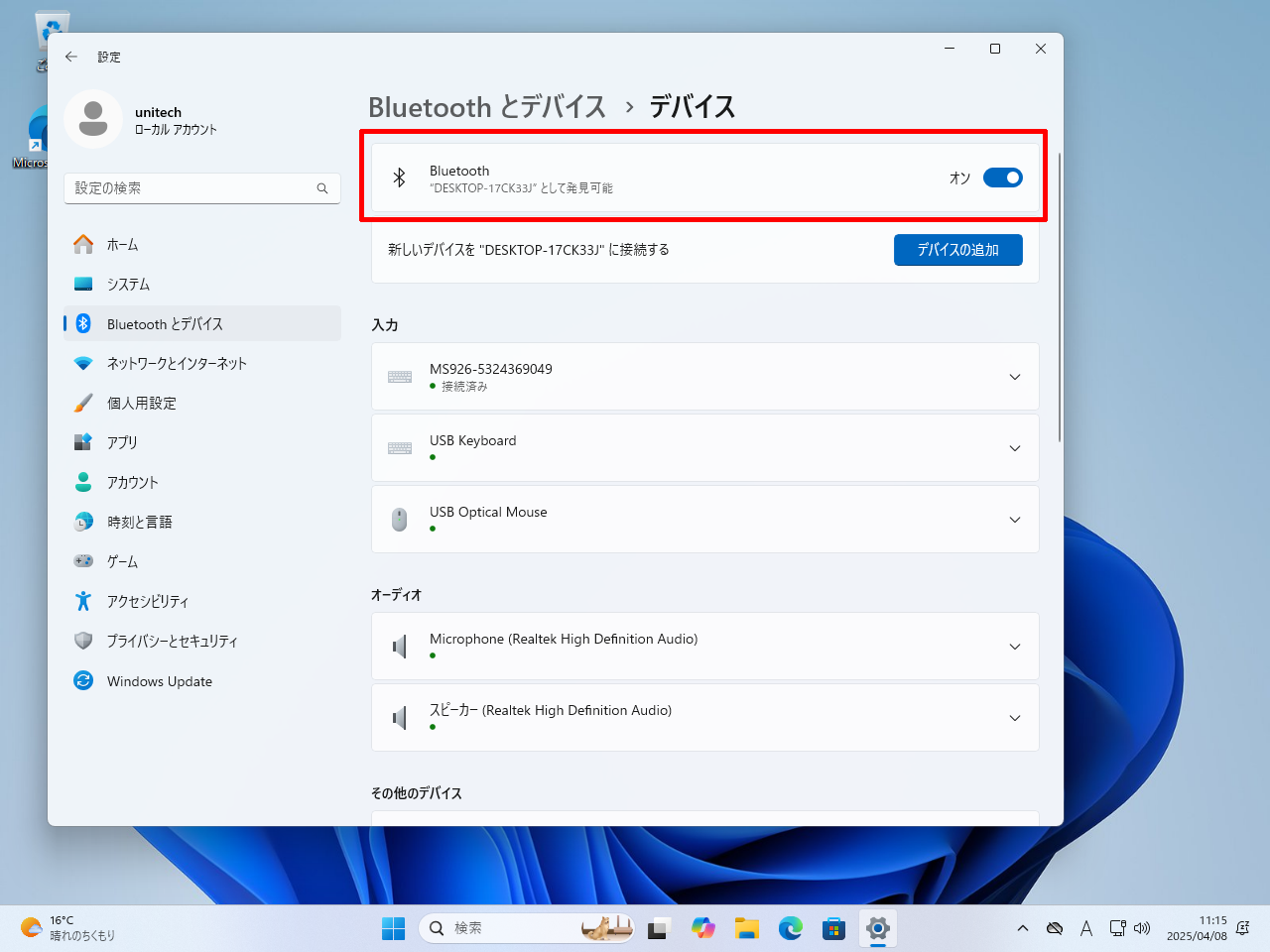The width and height of the screenshot is (1270, 952).
Task: Click the network wifi icon in sidebar
Action: 83,363
